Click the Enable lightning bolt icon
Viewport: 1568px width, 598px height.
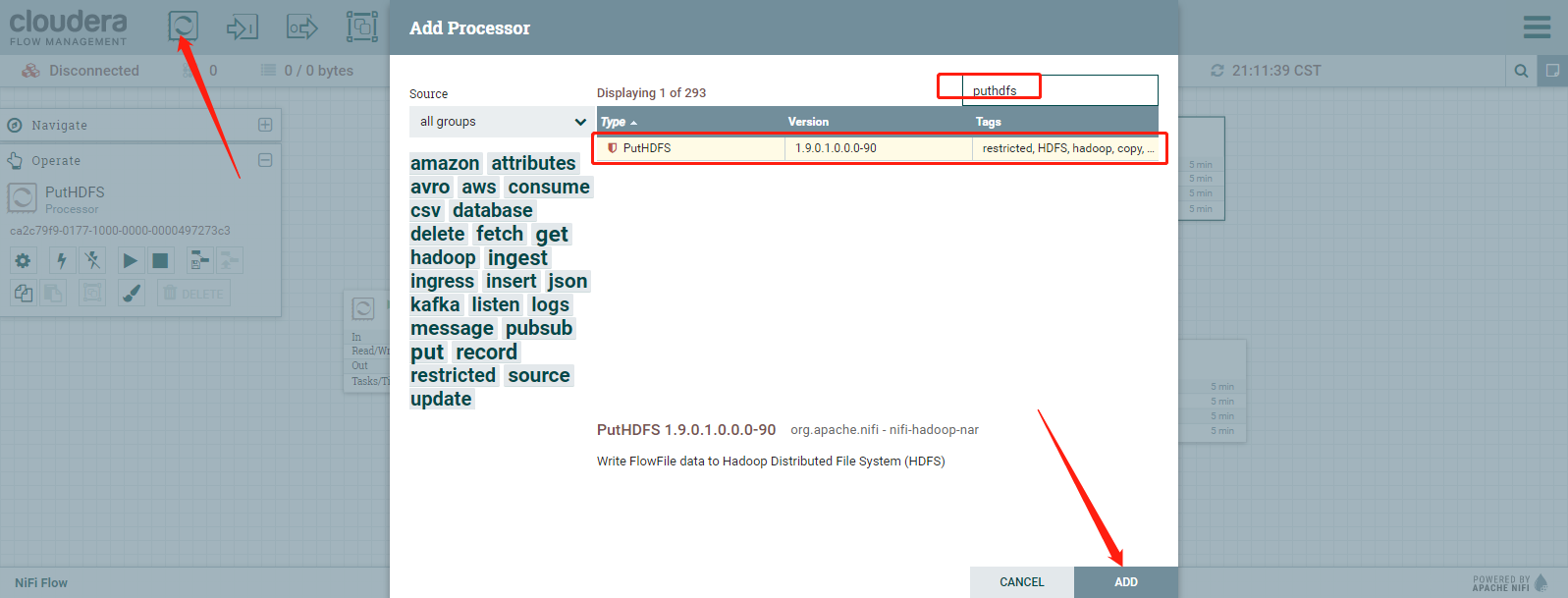(x=62, y=260)
